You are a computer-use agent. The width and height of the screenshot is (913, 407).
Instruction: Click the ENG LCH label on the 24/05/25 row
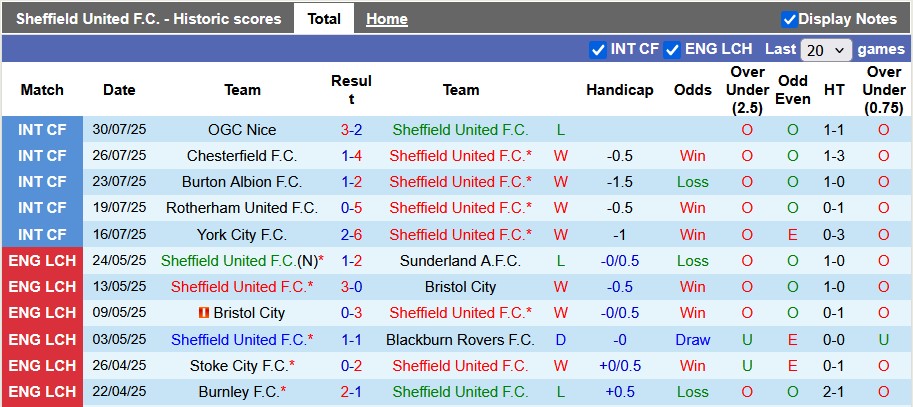(42, 260)
